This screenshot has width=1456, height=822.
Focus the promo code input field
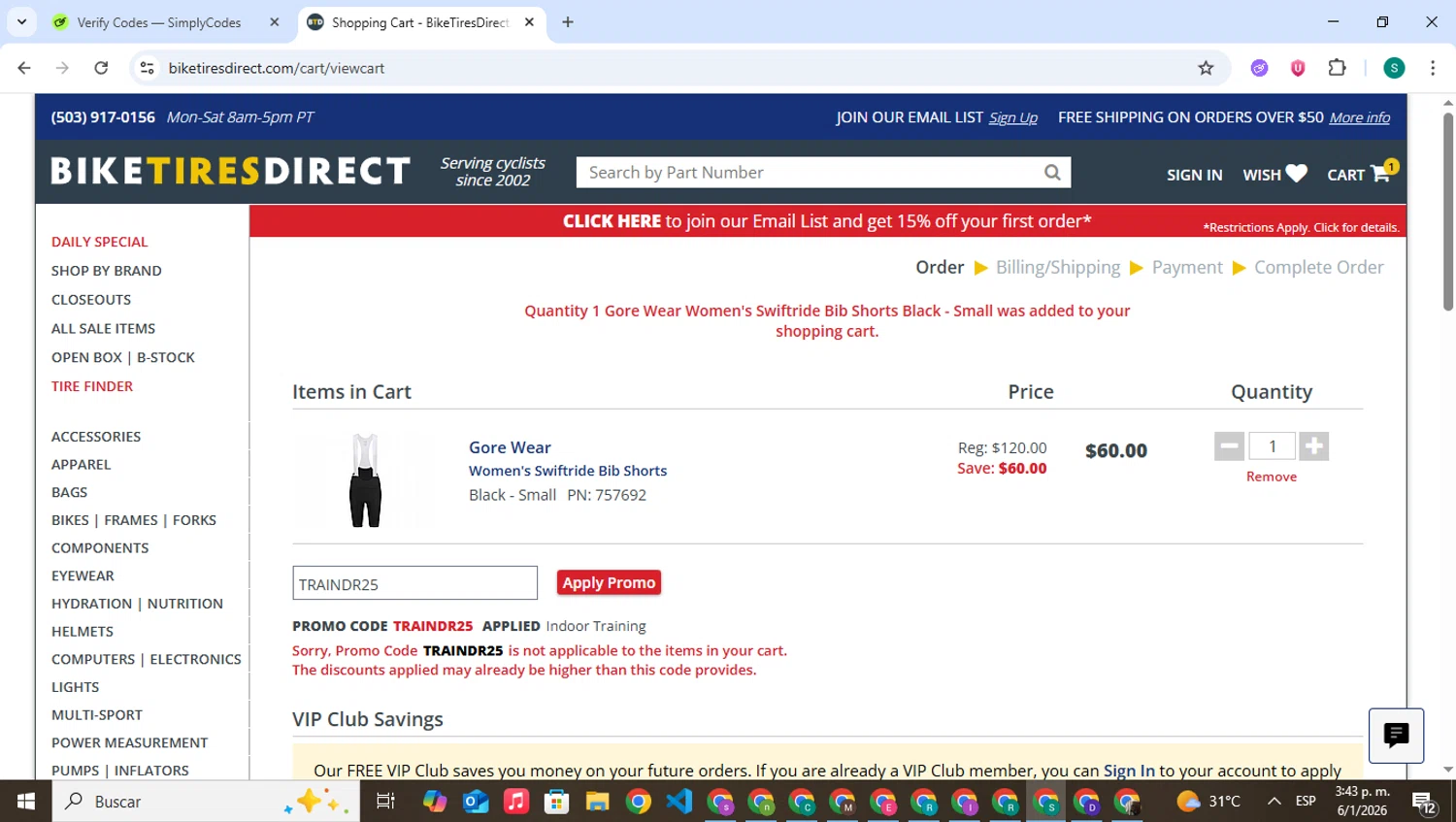coord(414,583)
